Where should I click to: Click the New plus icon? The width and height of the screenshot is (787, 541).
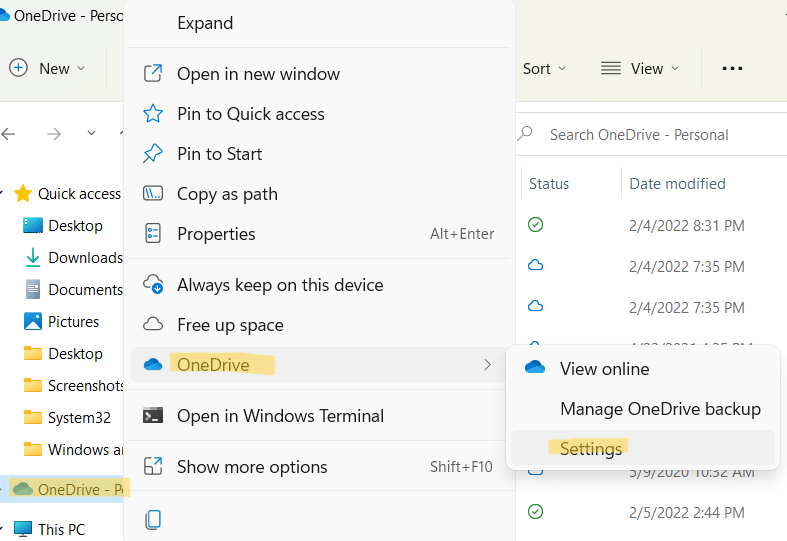[x=19, y=68]
